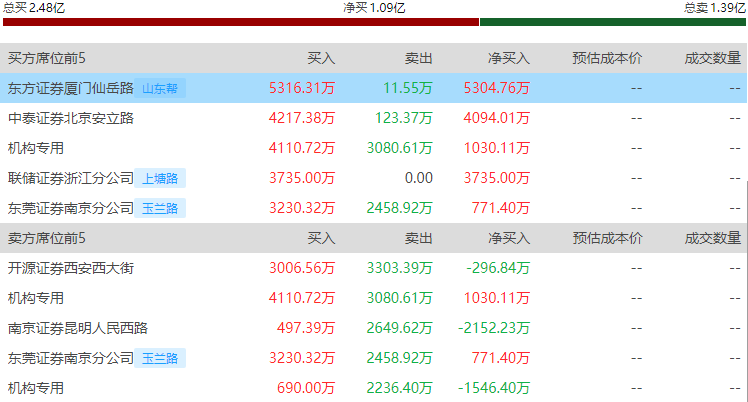
Task: Select 机构专用 in the 买方席位前5 section
Action: pos(36,148)
